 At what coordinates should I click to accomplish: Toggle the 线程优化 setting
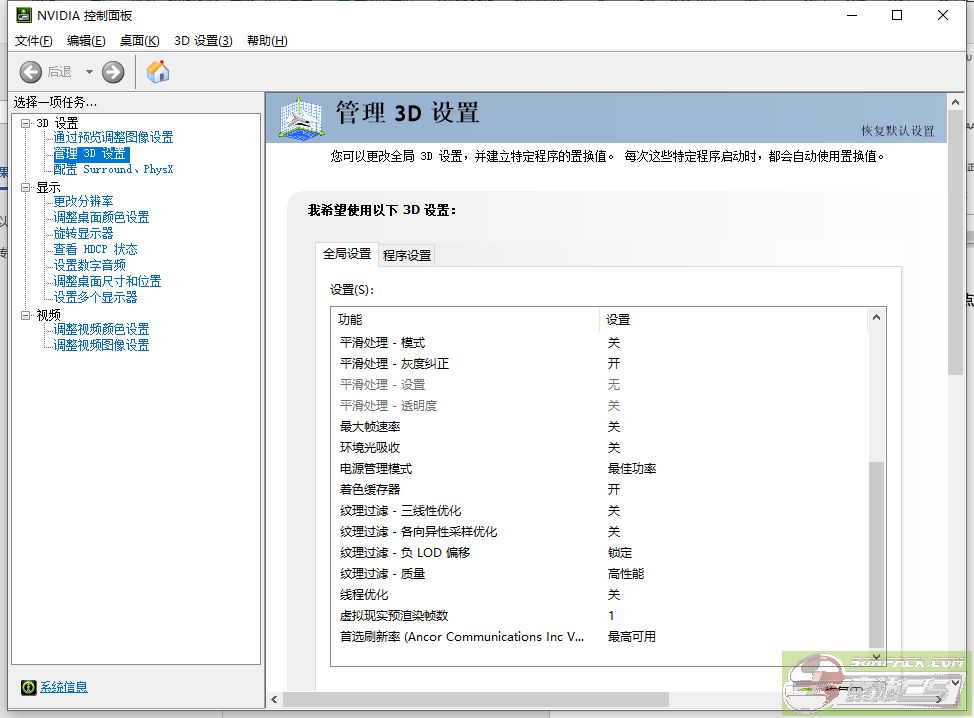click(614, 594)
